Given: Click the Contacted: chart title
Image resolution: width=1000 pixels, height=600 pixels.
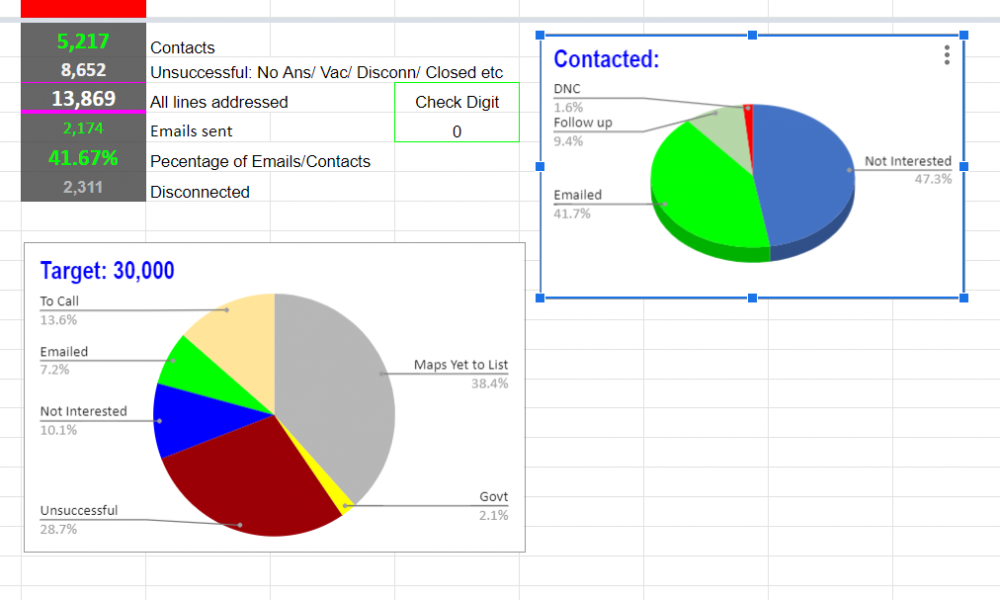Looking at the screenshot, I should [x=606, y=59].
